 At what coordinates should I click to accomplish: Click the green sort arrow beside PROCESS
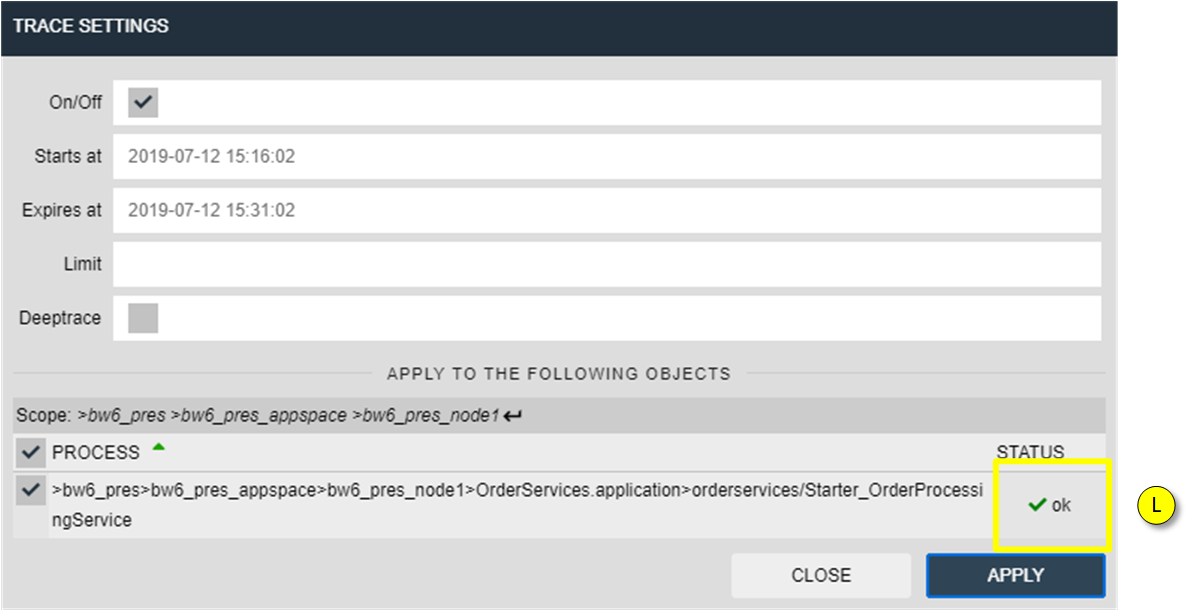click(x=158, y=447)
